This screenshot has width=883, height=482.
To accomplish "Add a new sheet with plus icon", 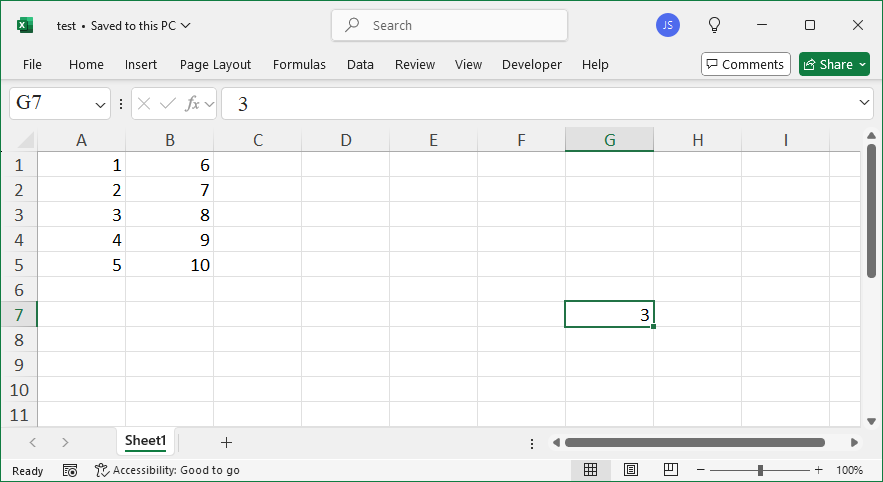I will (226, 443).
